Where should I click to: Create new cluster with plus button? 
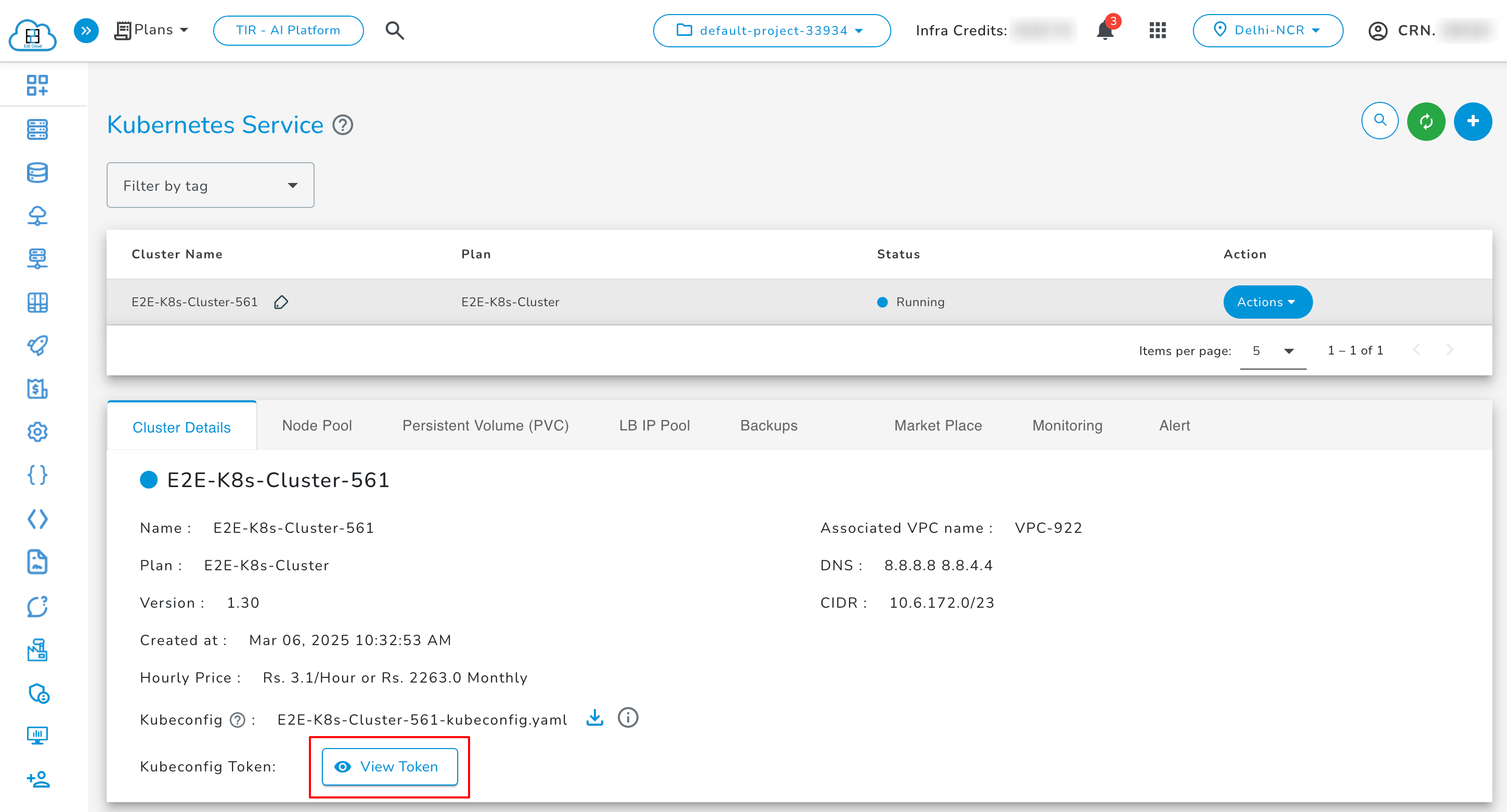point(1473,121)
